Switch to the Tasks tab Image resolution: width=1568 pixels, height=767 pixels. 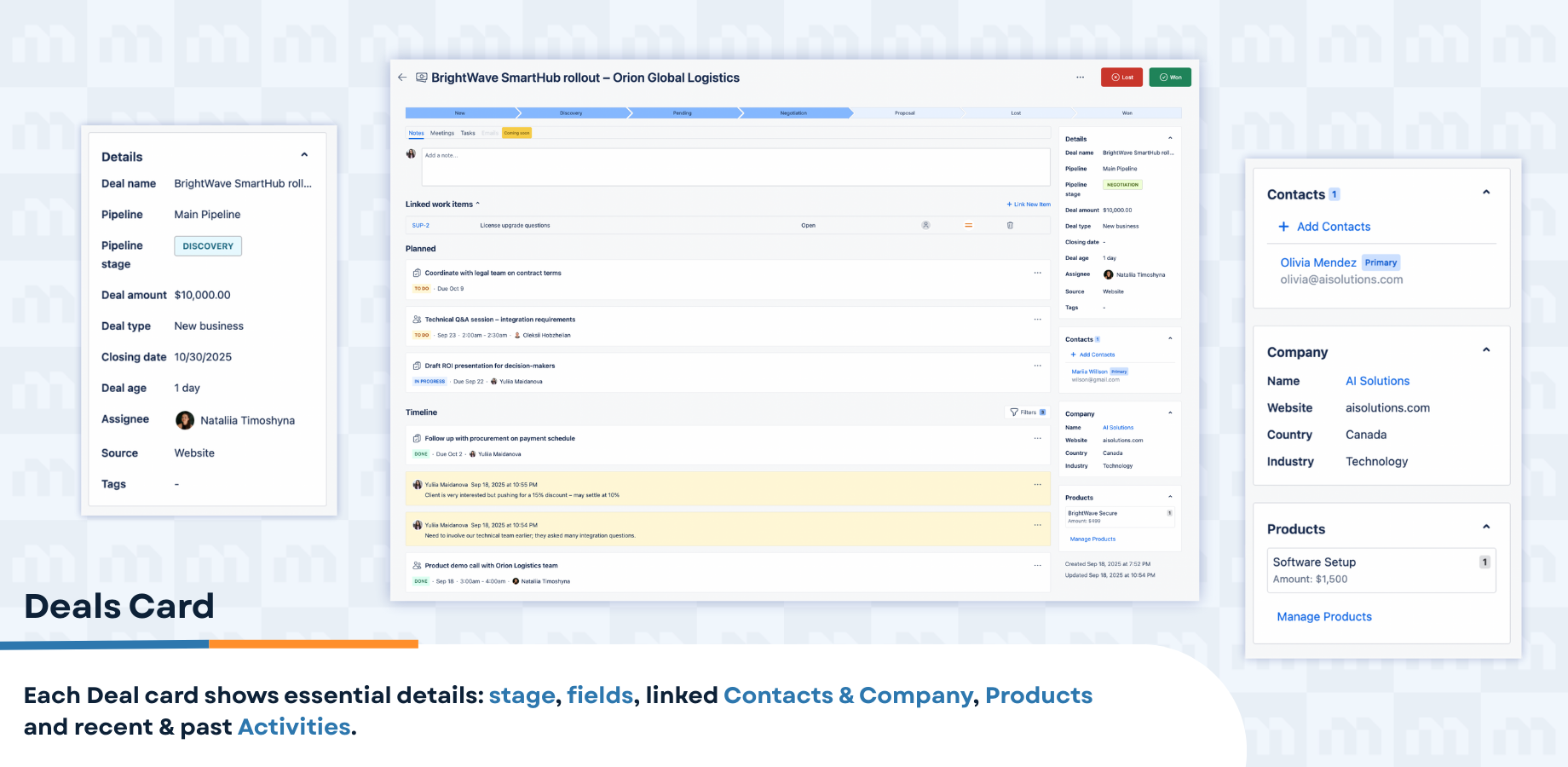click(x=468, y=133)
